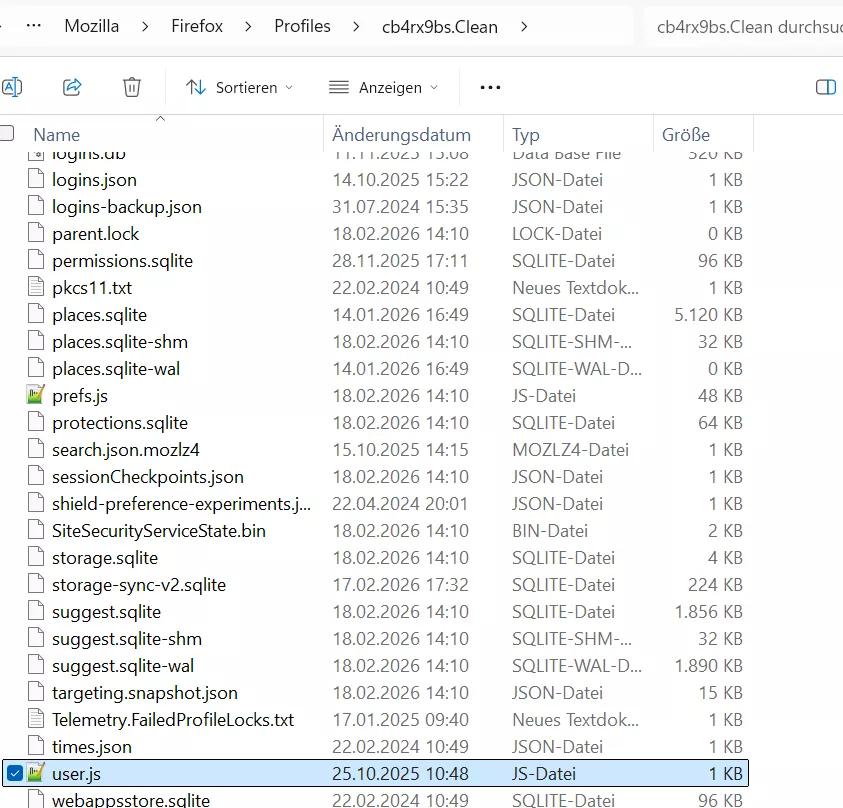
Task: Select the file name suggest.sqlite
Action: click(x=106, y=612)
